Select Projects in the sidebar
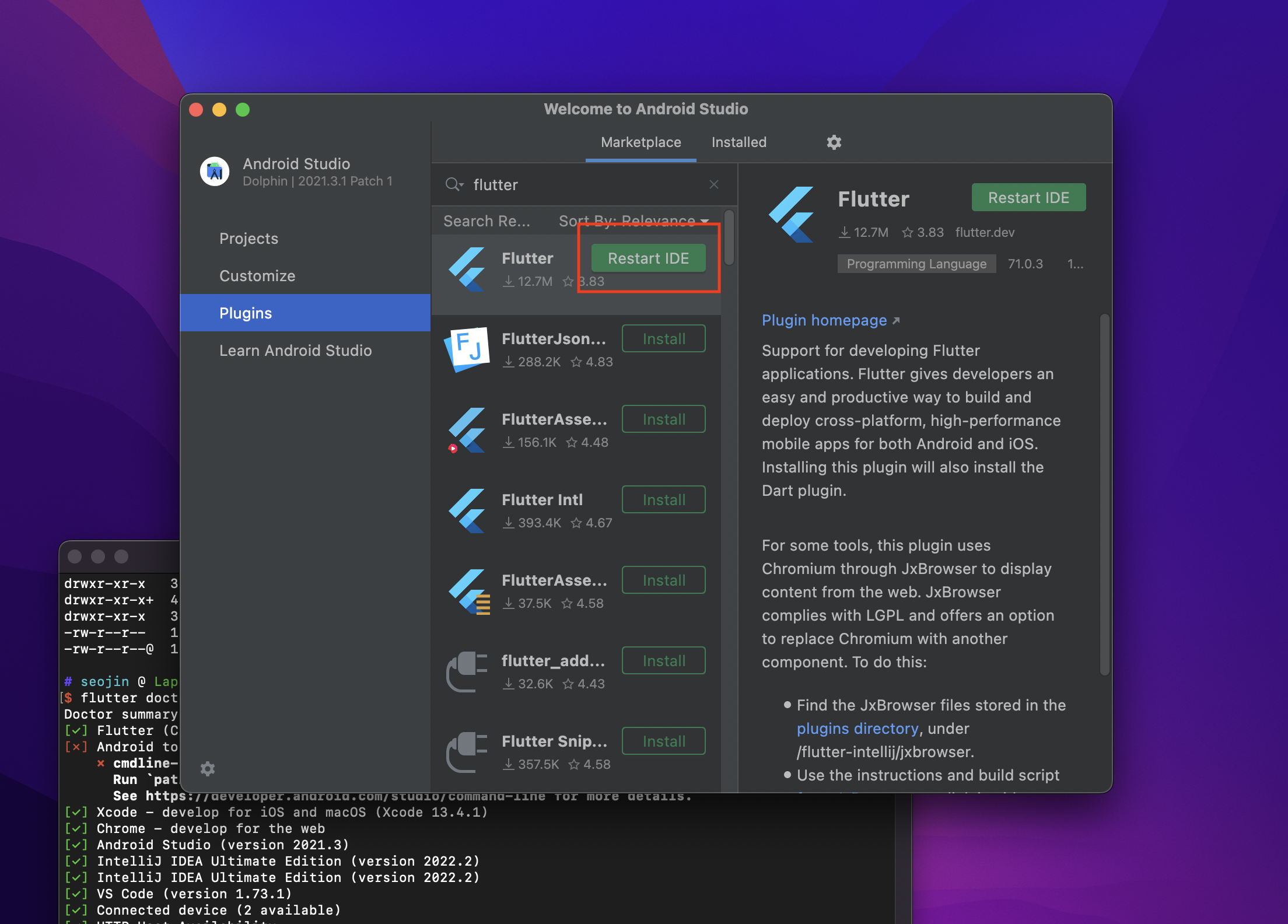The height and width of the screenshot is (924, 1288). [x=249, y=239]
